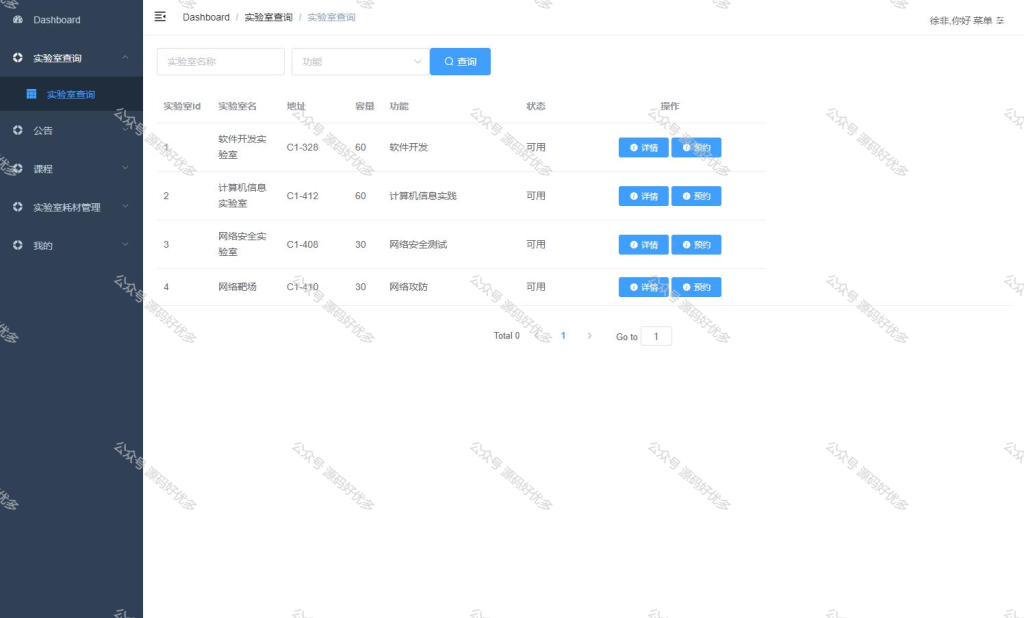Image resolution: width=1024 pixels, height=618 pixels.
Task: Click Dashboard breadcrumb link
Action: click(x=206, y=17)
